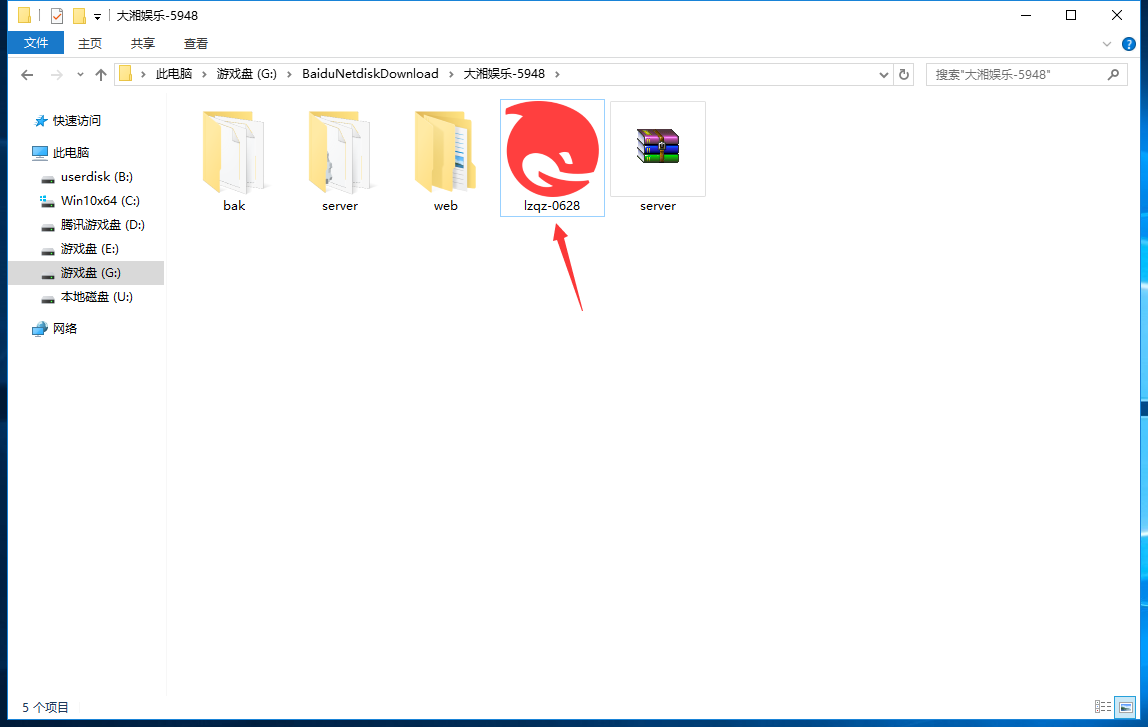Viewport: 1148px width, 727px height.
Task: Open the 文件 menu tab
Action: 36,43
